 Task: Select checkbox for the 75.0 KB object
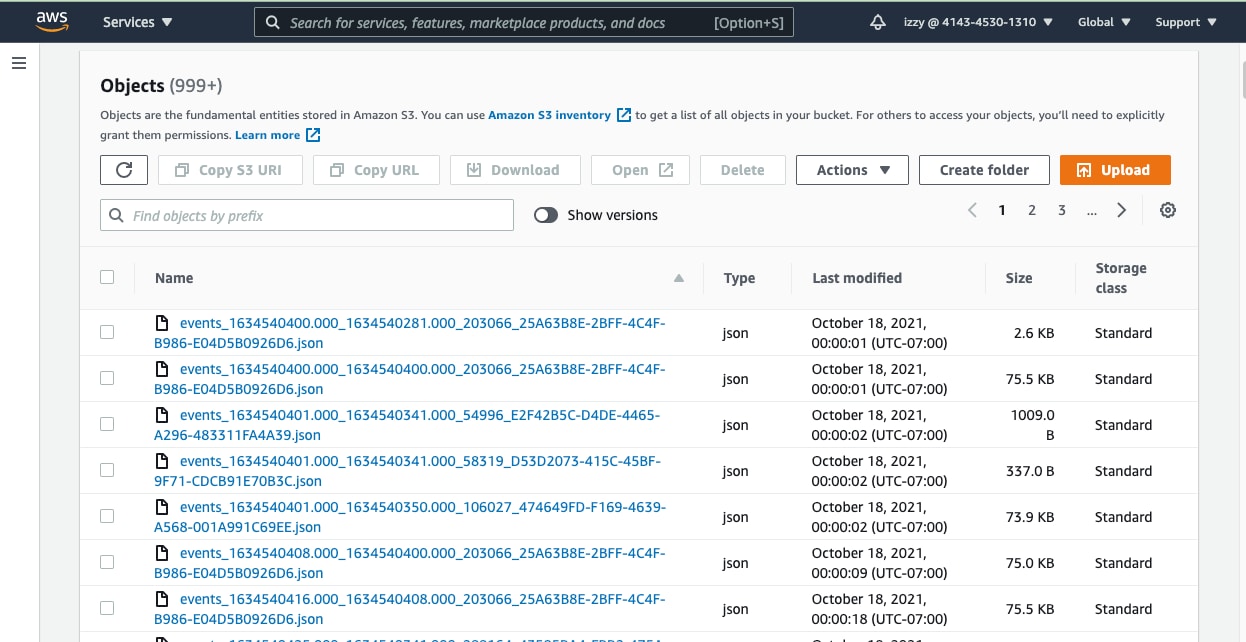pos(107,562)
